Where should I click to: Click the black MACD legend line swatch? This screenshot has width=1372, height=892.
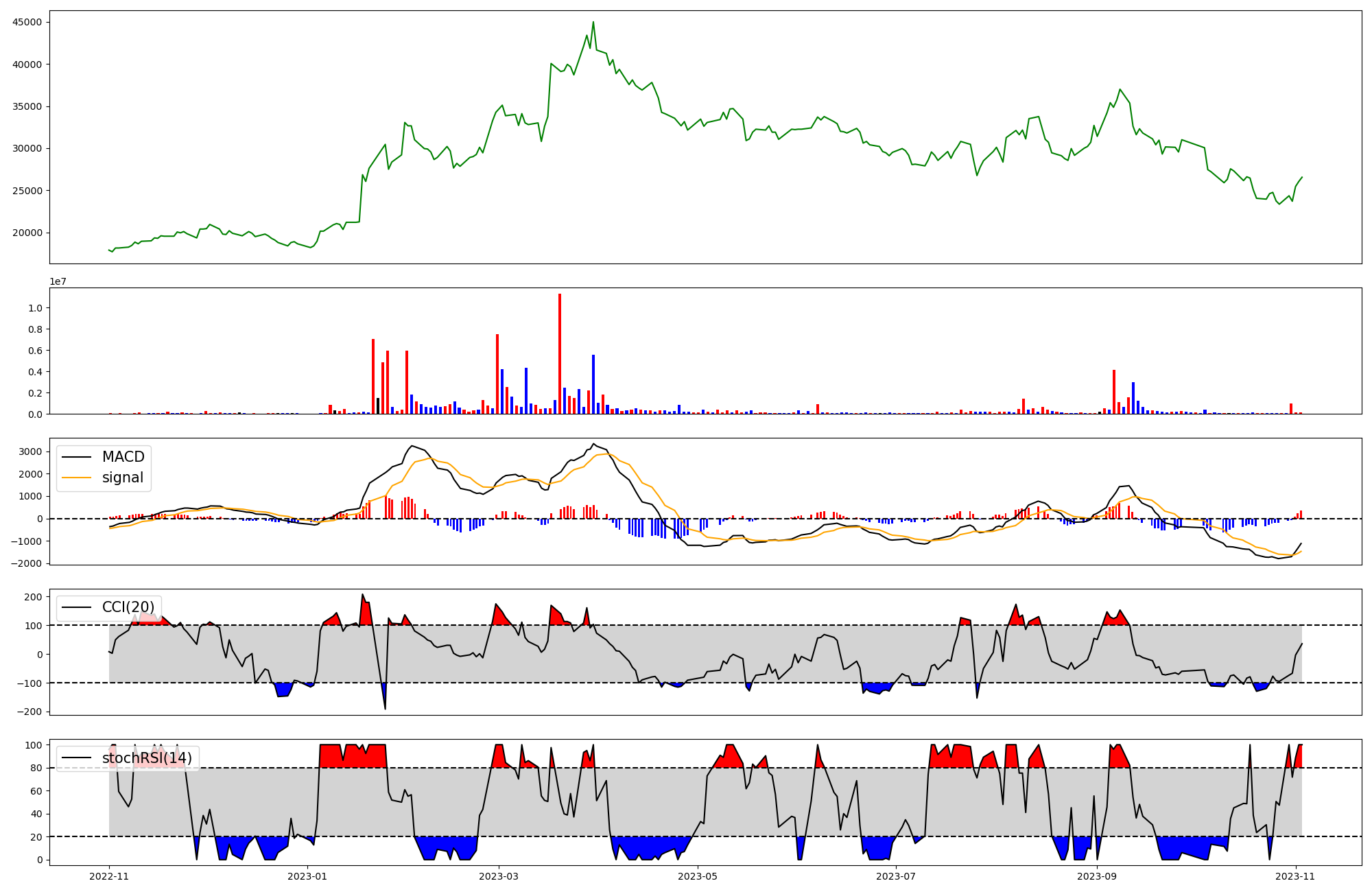click(x=76, y=457)
